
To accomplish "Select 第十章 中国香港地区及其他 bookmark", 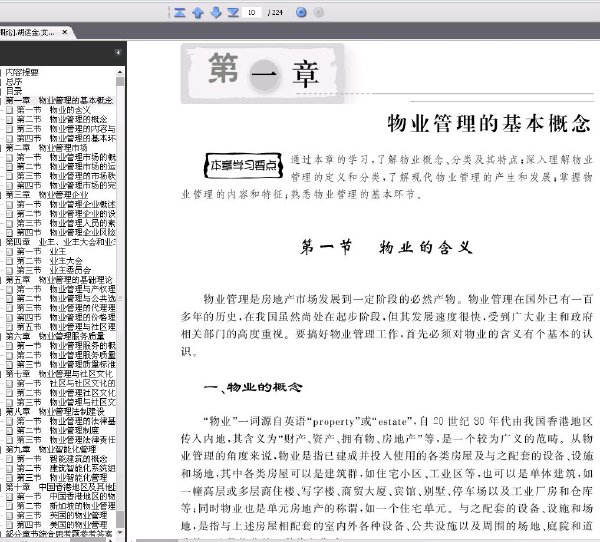I will [60, 487].
